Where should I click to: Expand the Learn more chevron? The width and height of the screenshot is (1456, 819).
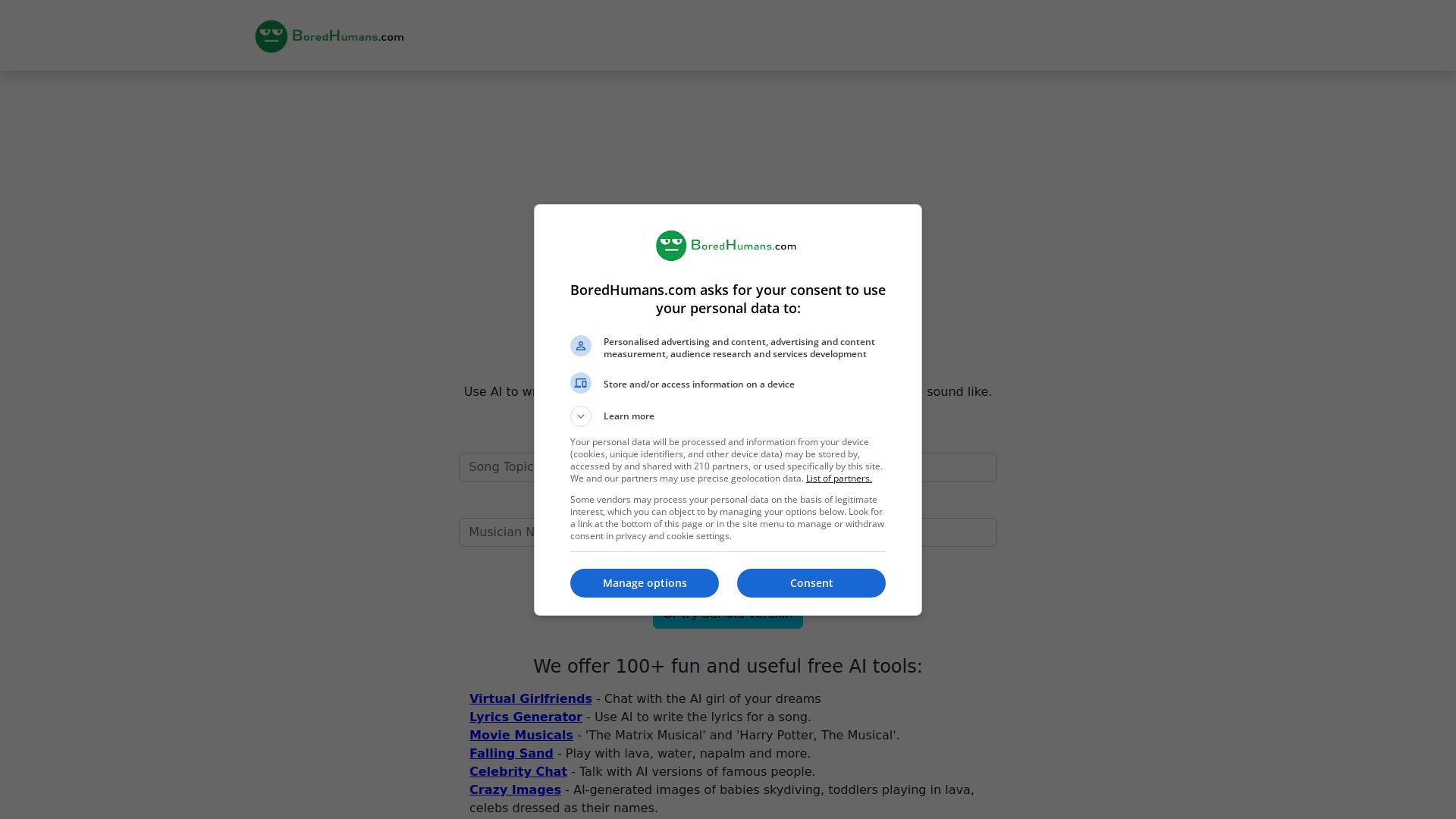581,416
